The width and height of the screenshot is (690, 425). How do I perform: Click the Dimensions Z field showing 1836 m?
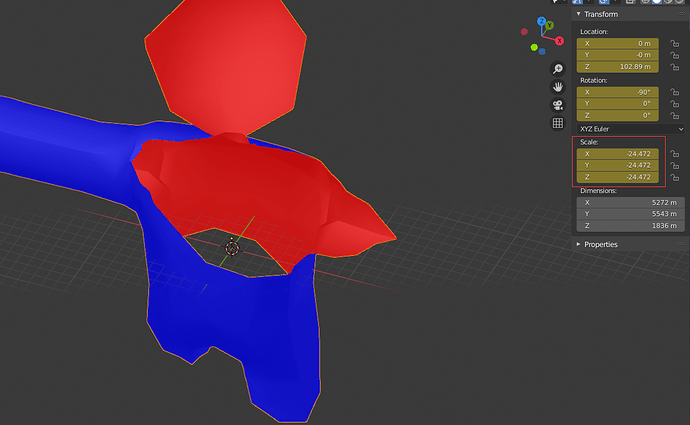point(630,226)
